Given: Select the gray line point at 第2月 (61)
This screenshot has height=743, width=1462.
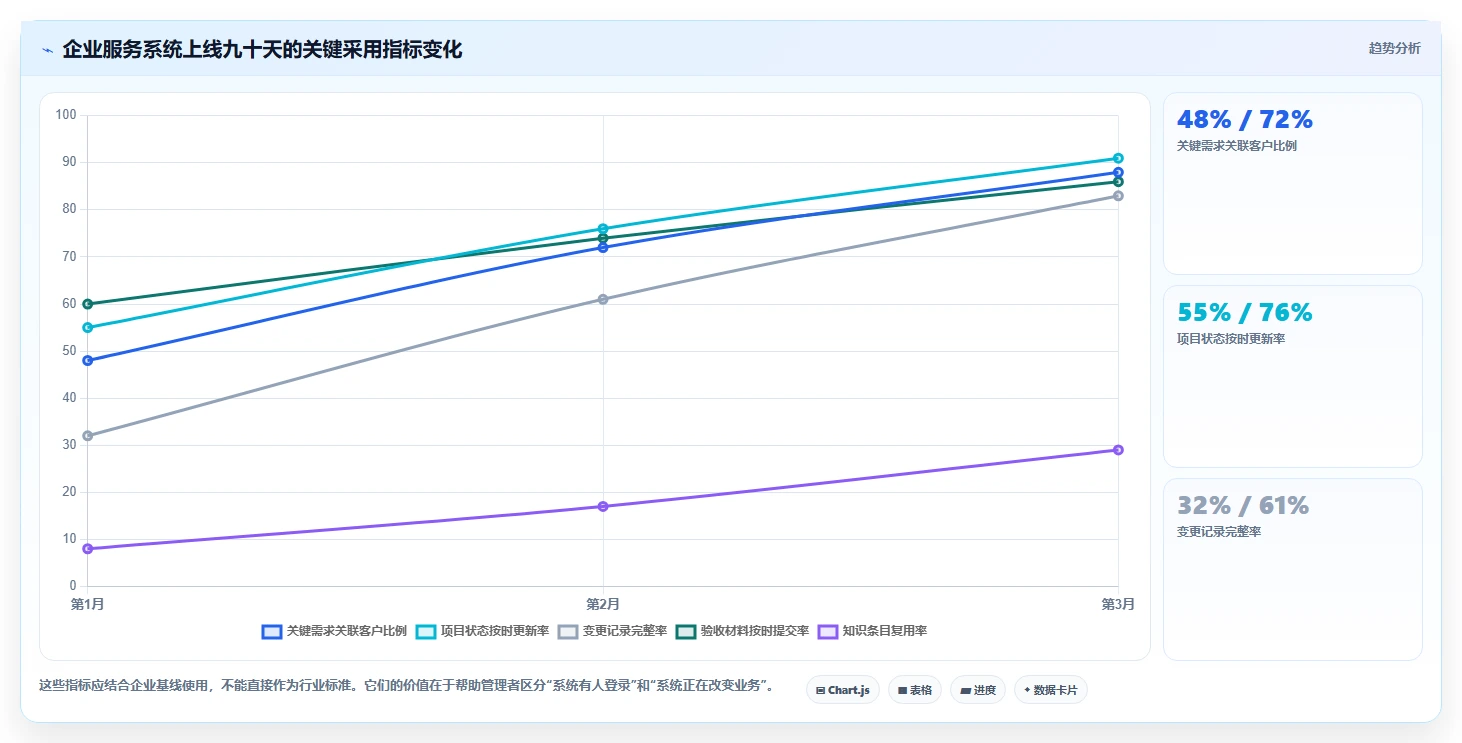Looking at the screenshot, I should [x=603, y=299].
